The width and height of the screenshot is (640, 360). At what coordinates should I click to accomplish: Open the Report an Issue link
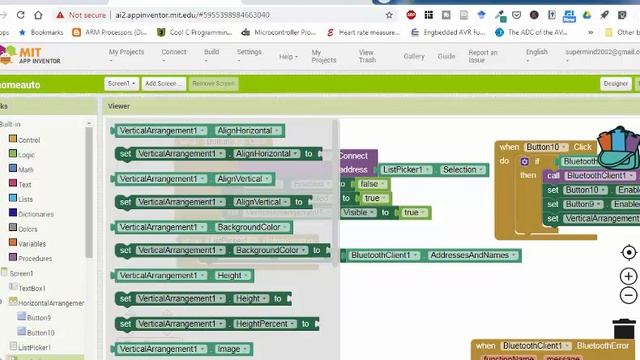click(x=483, y=56)
